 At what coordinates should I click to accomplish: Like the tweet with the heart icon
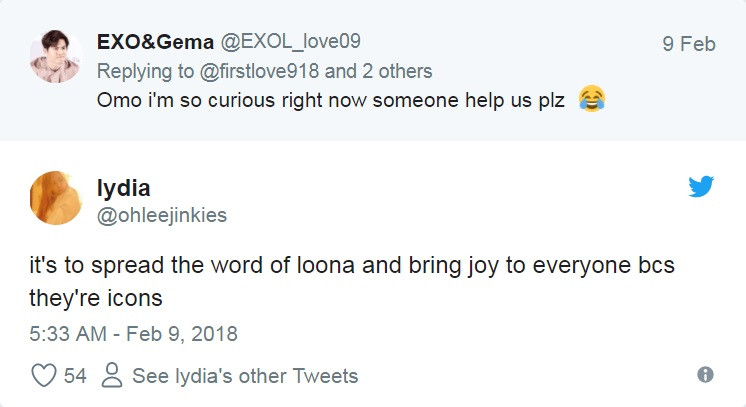[x=44, y=376]
